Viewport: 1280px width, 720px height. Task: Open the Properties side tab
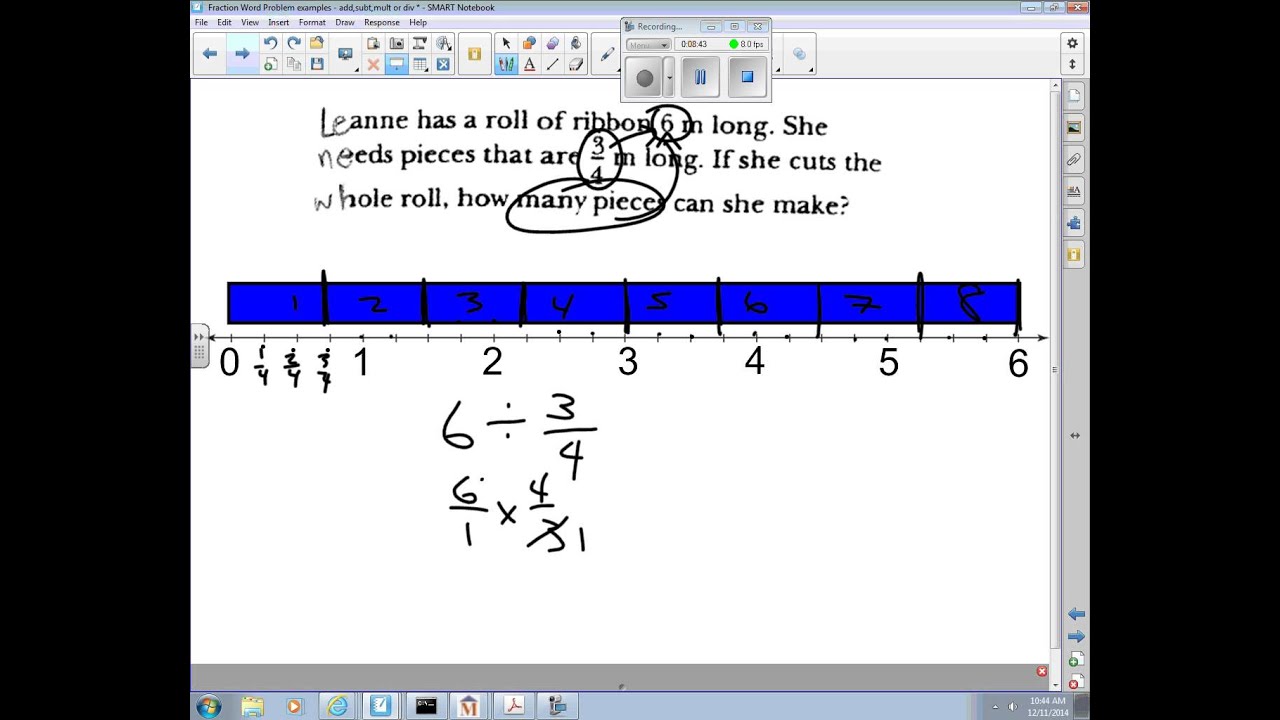[1074, 191]
